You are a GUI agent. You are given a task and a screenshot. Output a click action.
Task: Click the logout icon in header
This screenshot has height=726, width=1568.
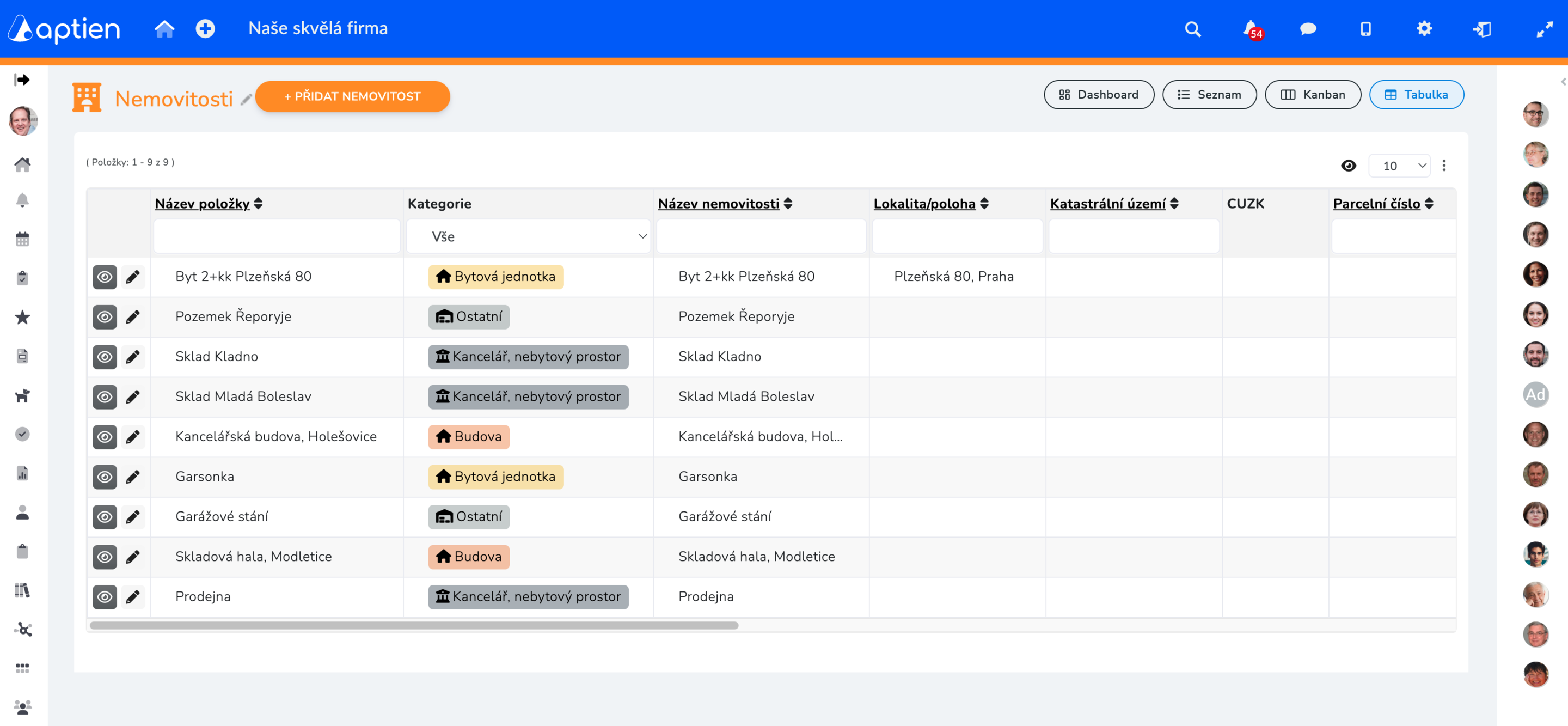(1482, 29)
